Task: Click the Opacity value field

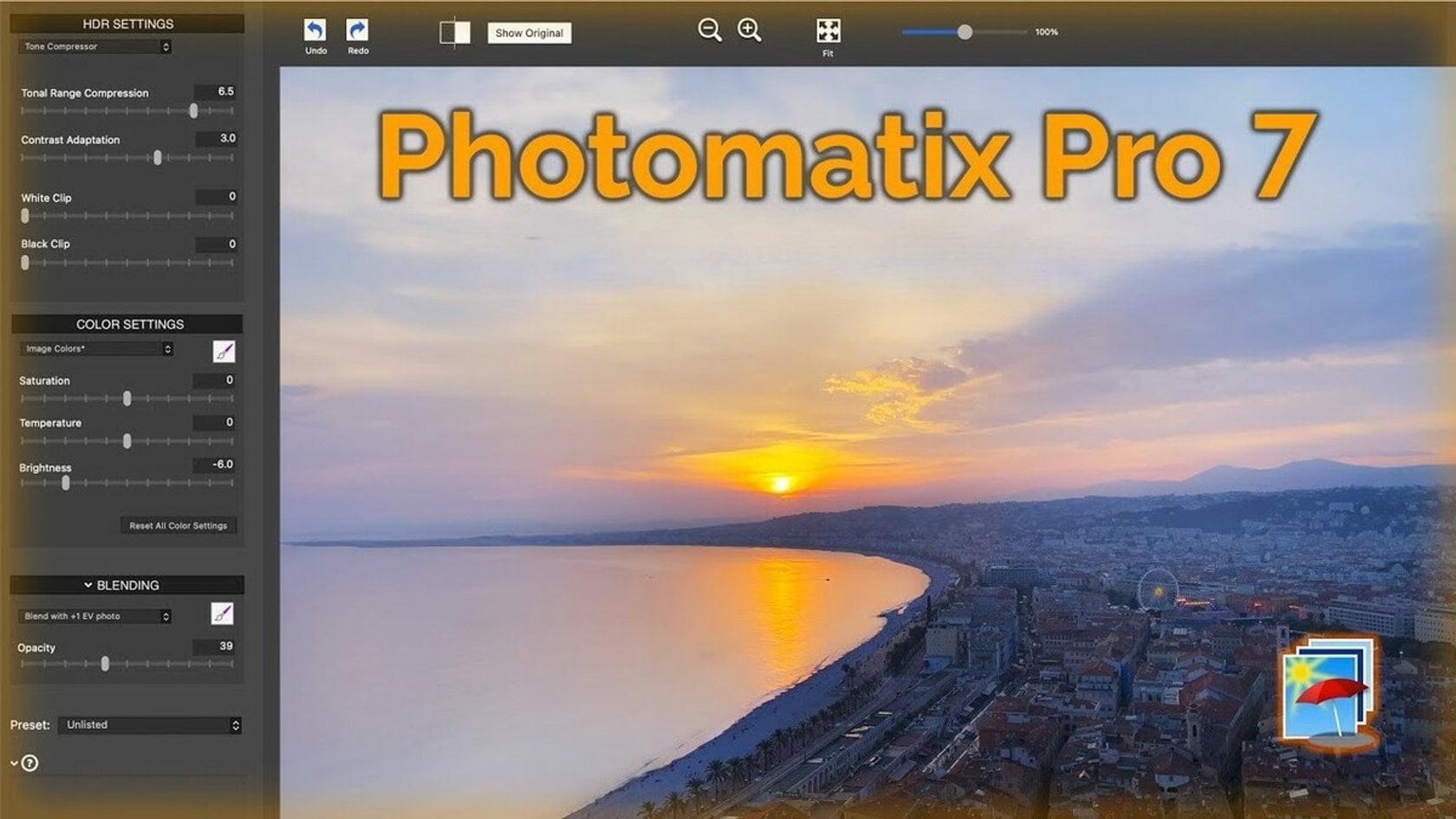Action: click(x=215, y=647)
